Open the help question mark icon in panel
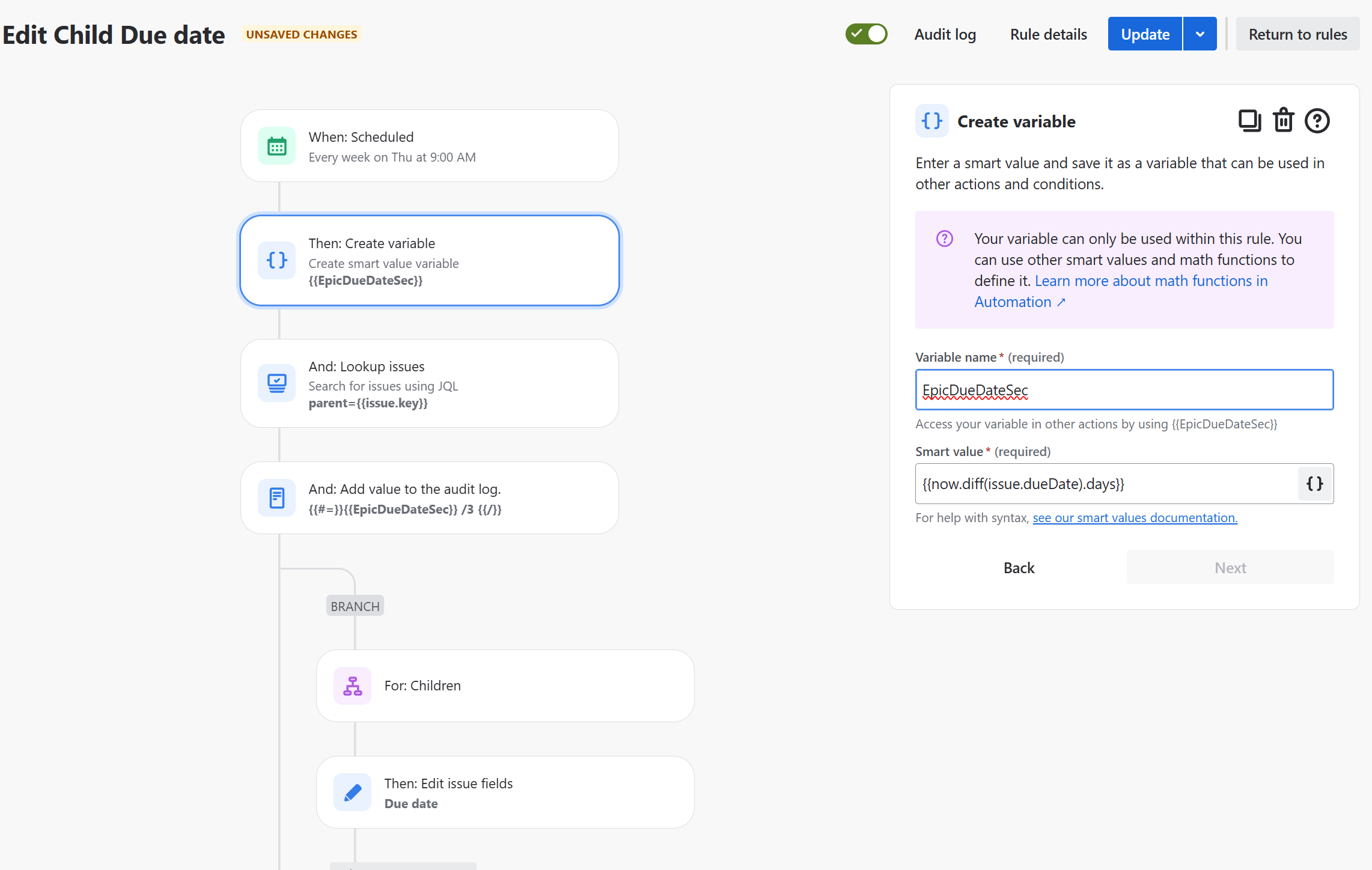This screenshot has height=870, width=1372. click(x=1317, y=121)
